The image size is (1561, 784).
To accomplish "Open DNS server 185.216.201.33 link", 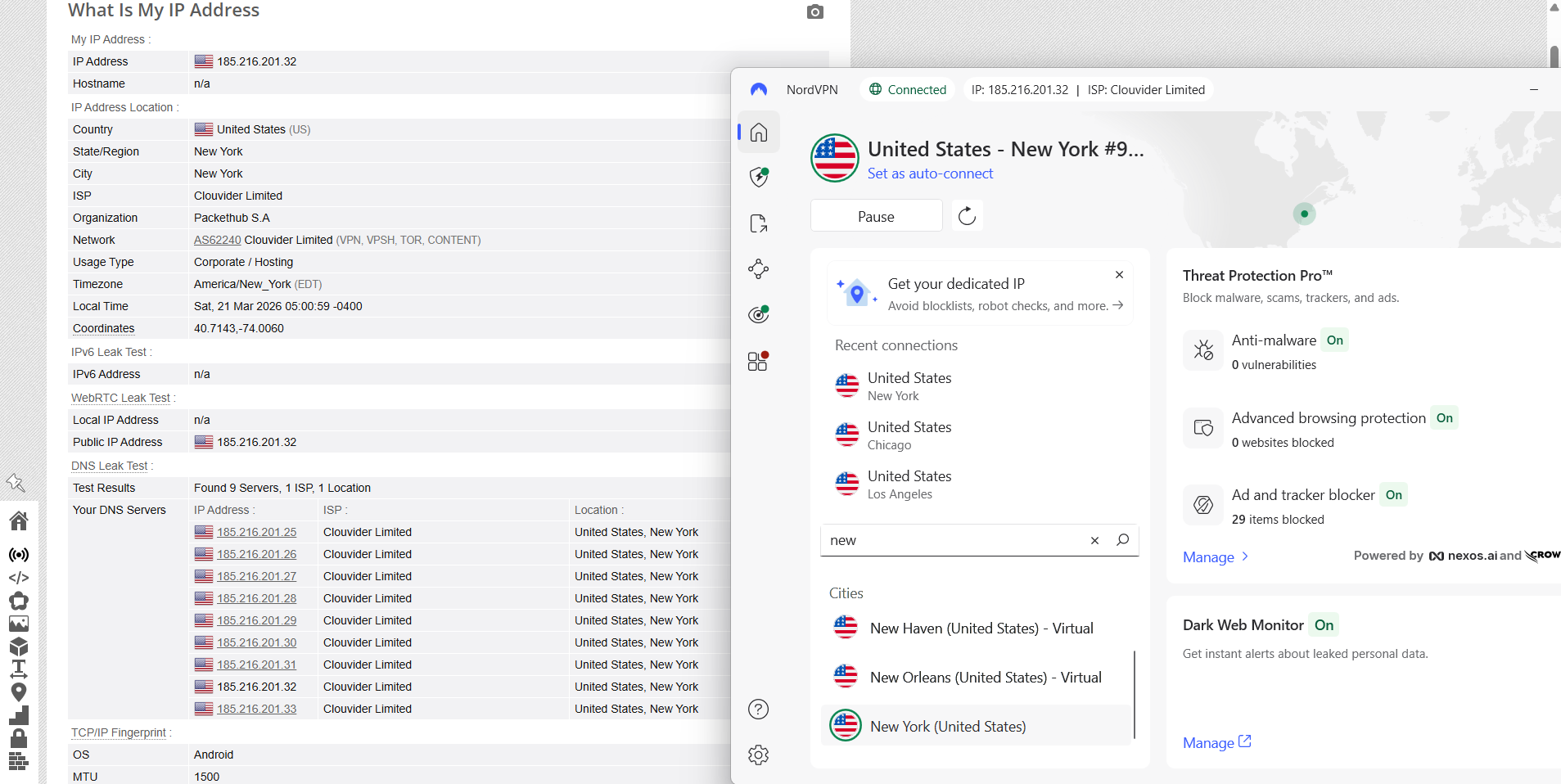I will 256,709.
